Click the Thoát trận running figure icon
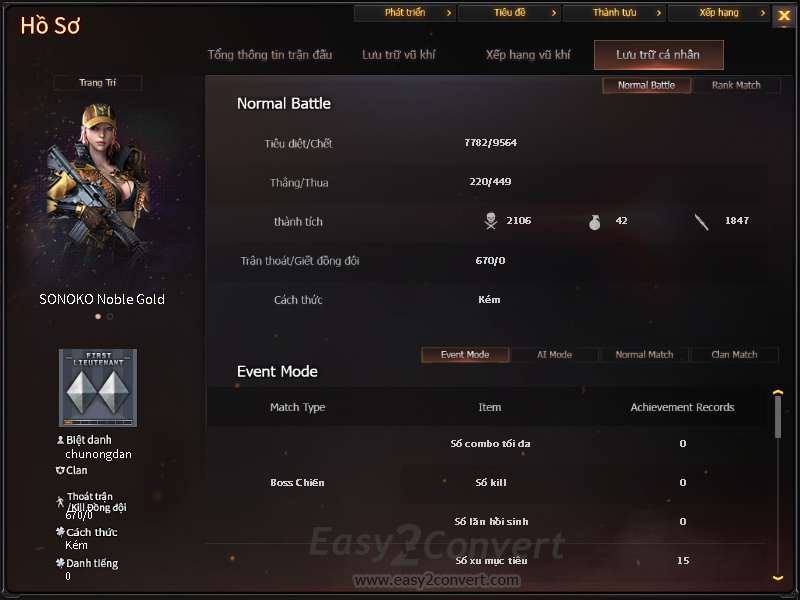 point(60,502)
